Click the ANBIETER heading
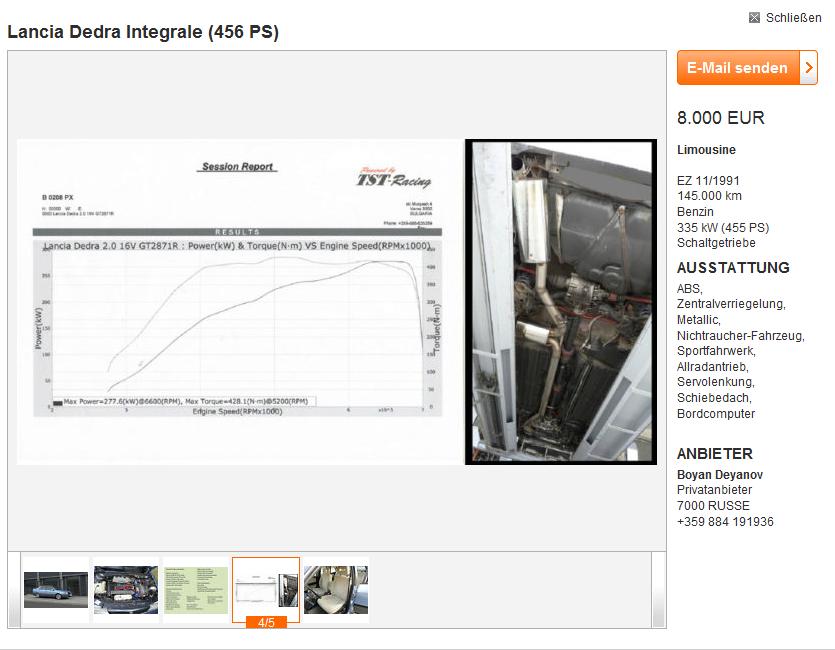Viewport: 835px width, 650px height. coord(715,454)
